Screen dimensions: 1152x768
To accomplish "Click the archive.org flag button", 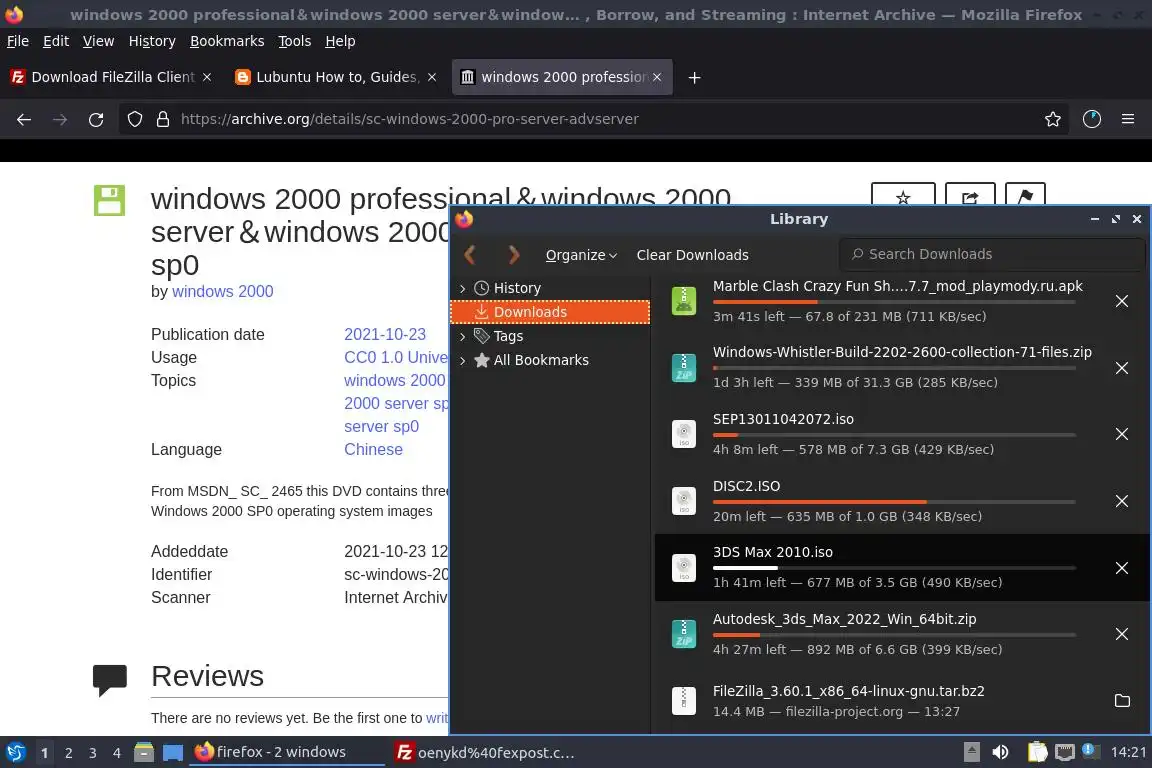I will click(x=1025, y=195).
